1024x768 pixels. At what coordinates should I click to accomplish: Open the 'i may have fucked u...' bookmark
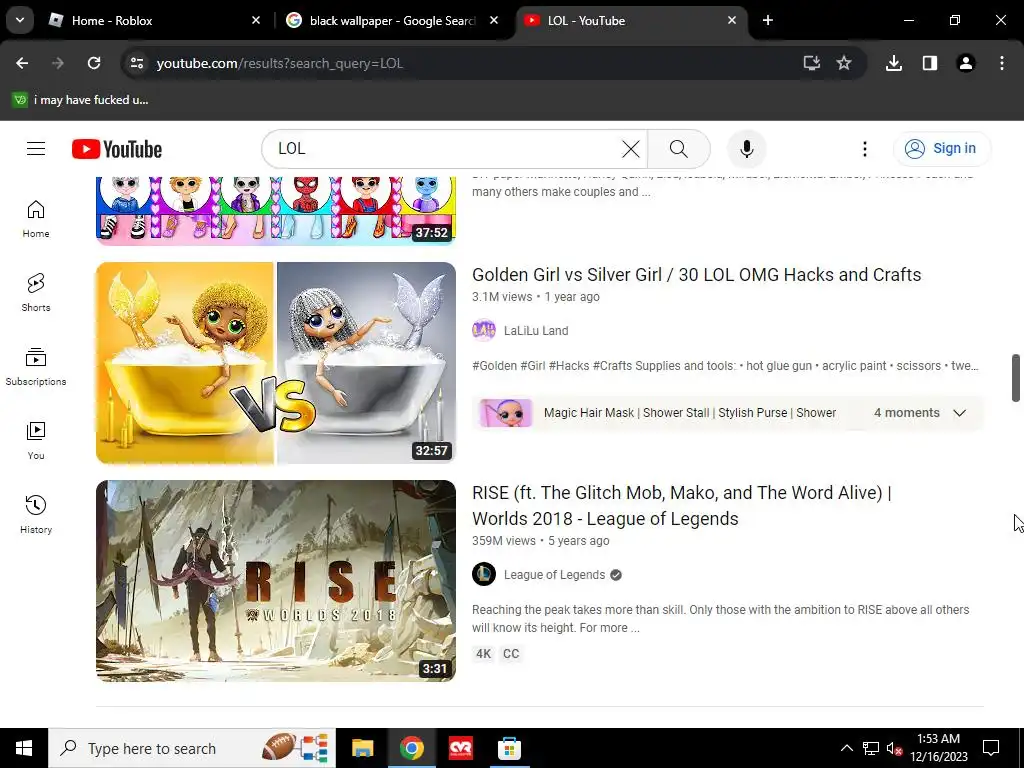[x=81, y=100]
